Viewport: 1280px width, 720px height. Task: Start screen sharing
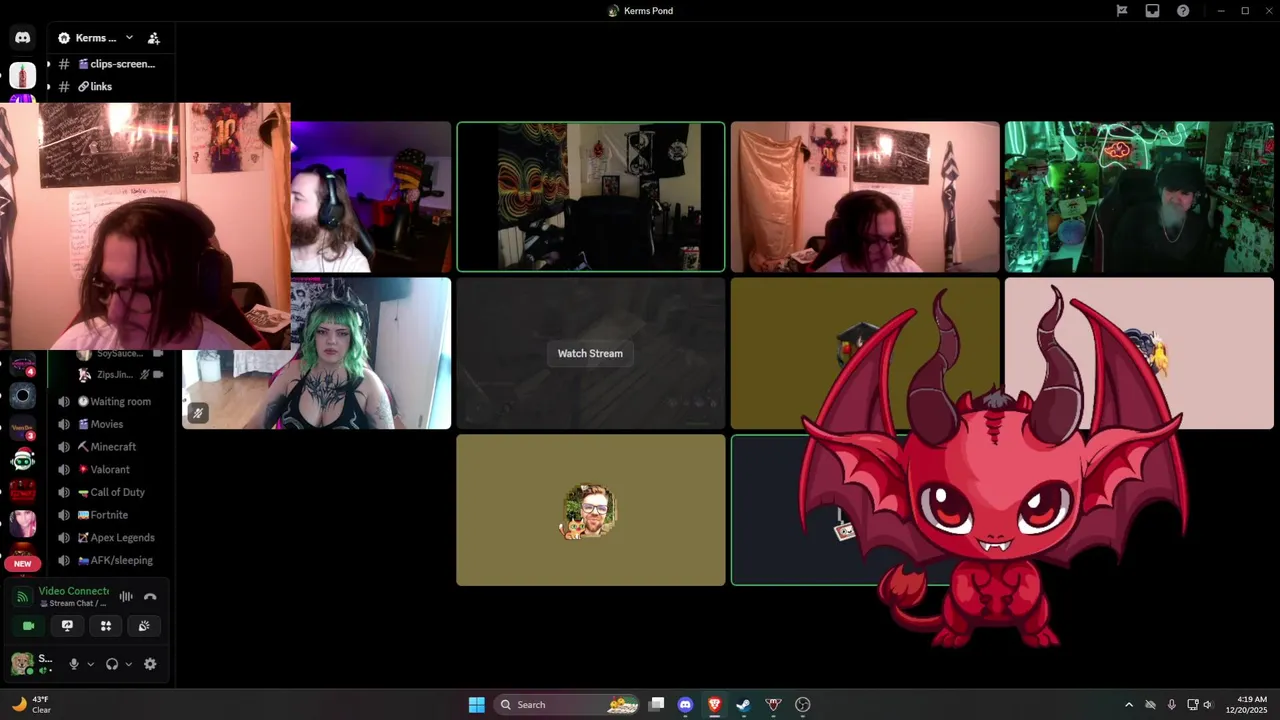pos(67,626)
